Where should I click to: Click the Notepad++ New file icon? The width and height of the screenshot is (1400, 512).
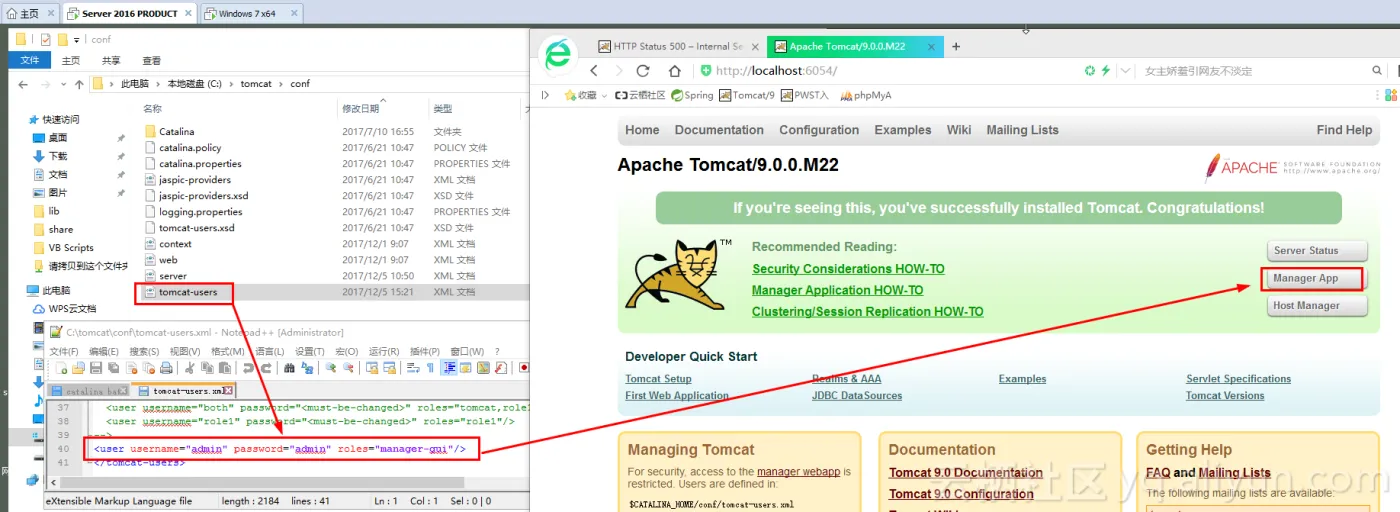tap(61, 368)
